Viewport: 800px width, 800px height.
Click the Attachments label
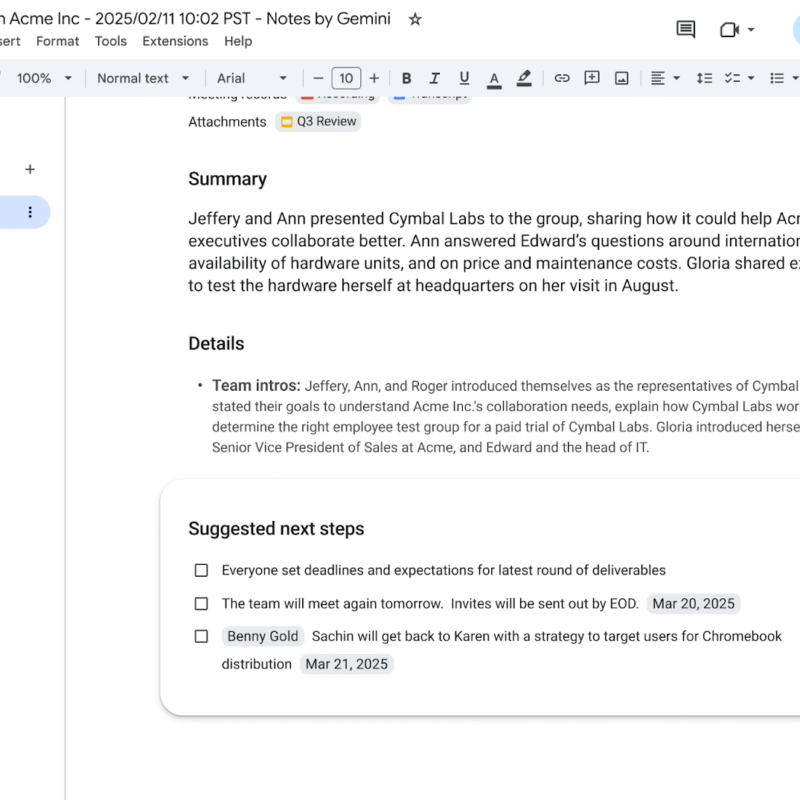(x=227, y=122)
